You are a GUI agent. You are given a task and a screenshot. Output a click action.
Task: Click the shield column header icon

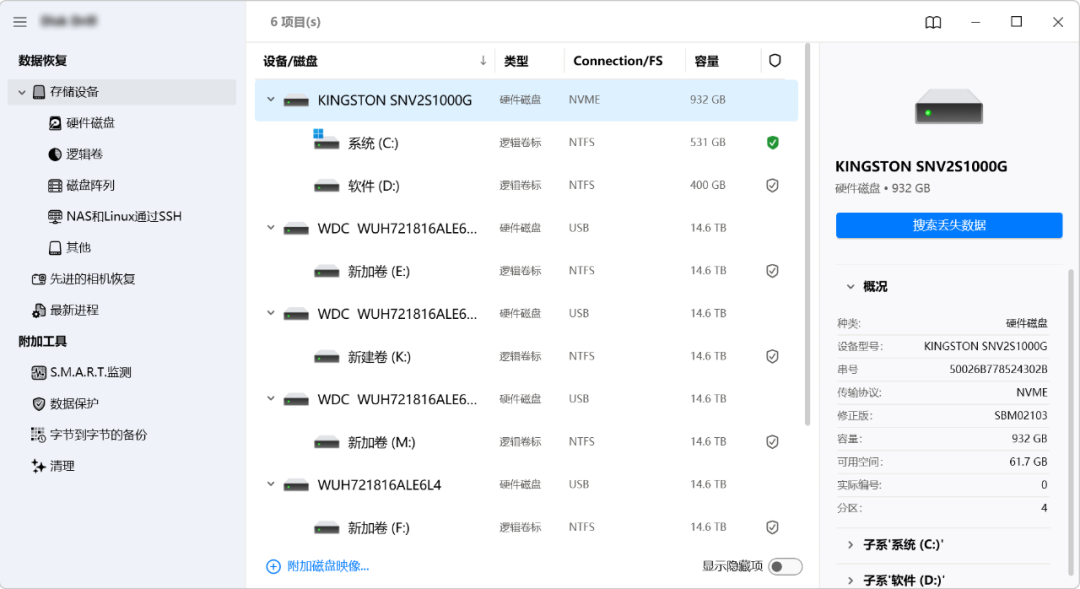(x=775, y=61)
